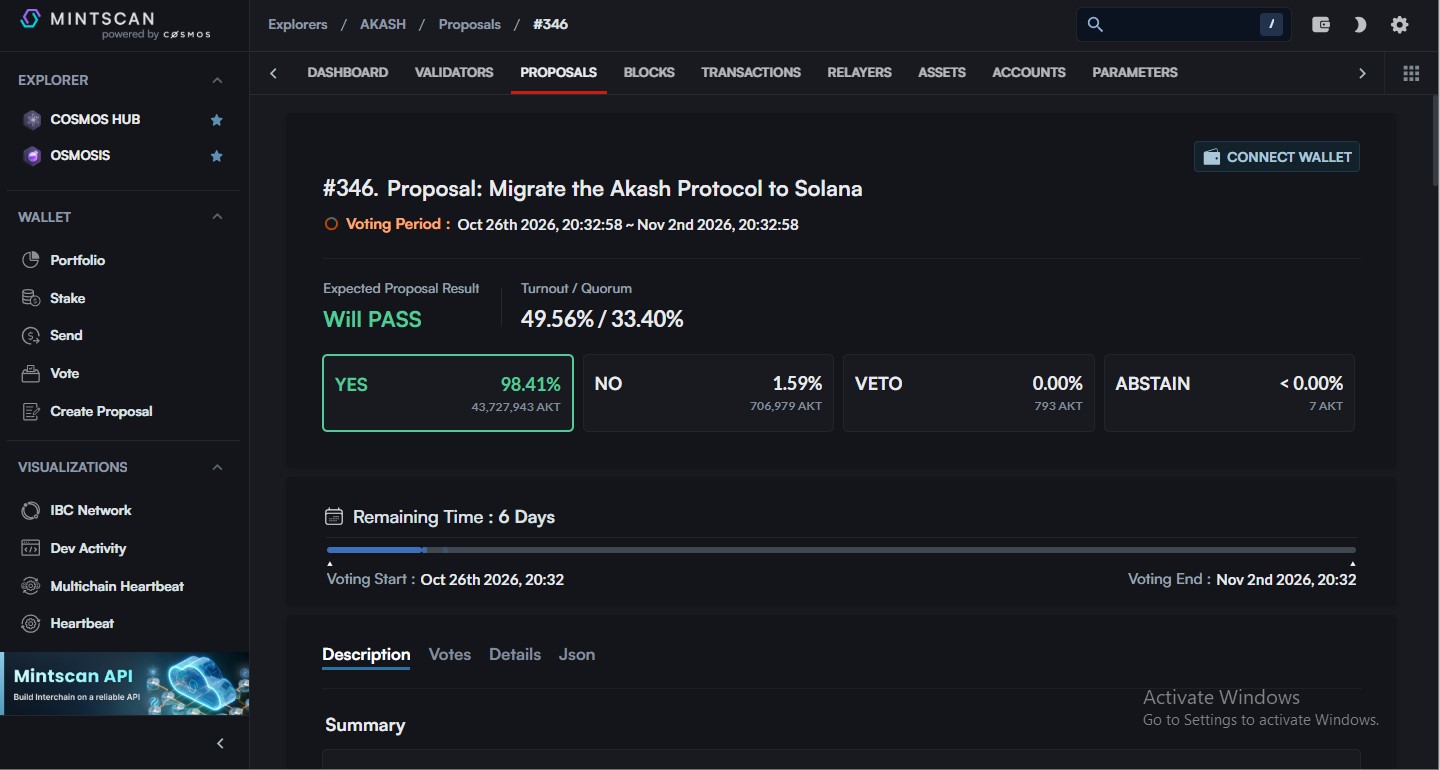The width and height of the screenshot is (1440, 770).
Task: Click the search input field
Action: click(1183, 25)
